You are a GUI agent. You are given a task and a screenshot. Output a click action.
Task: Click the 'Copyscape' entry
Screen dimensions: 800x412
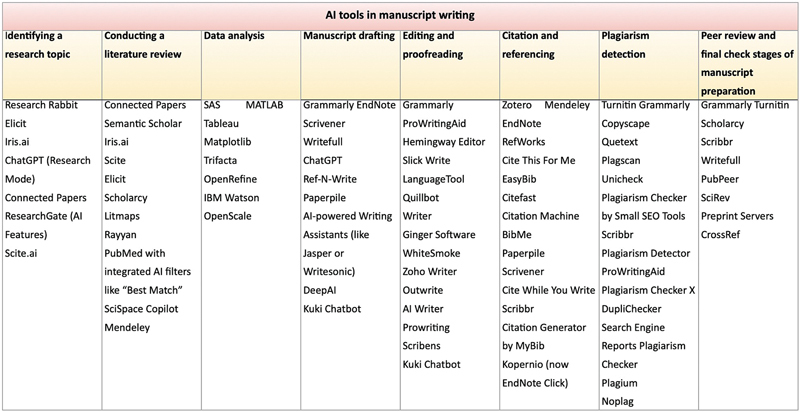point(628,123)
